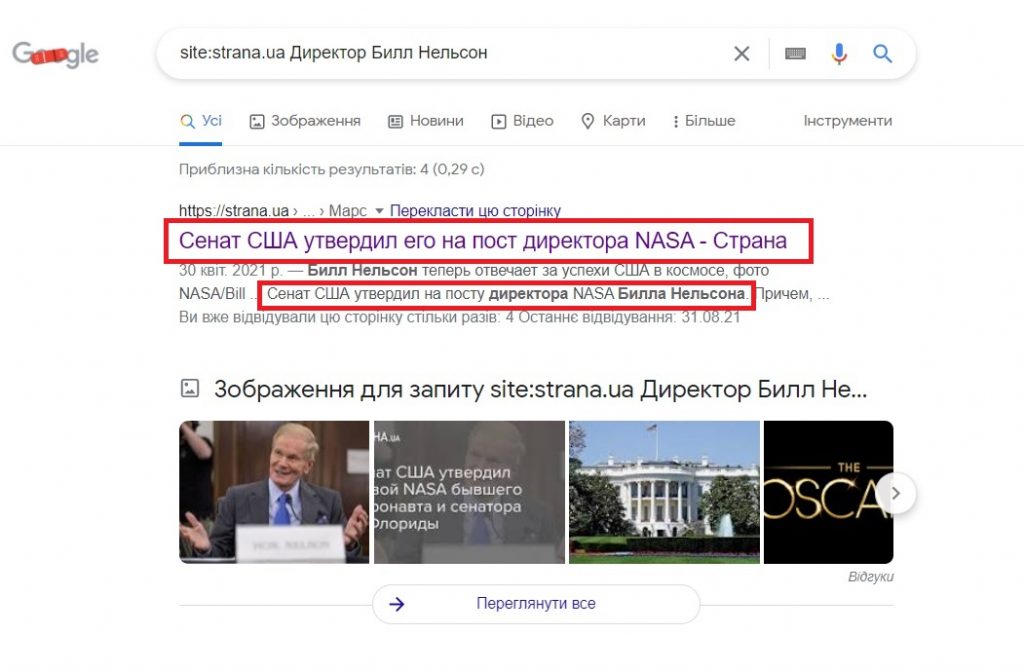This screenshot has width=1024, height=671.
Task: Click the Переглянути все button
Action: [x=536, y=604]
